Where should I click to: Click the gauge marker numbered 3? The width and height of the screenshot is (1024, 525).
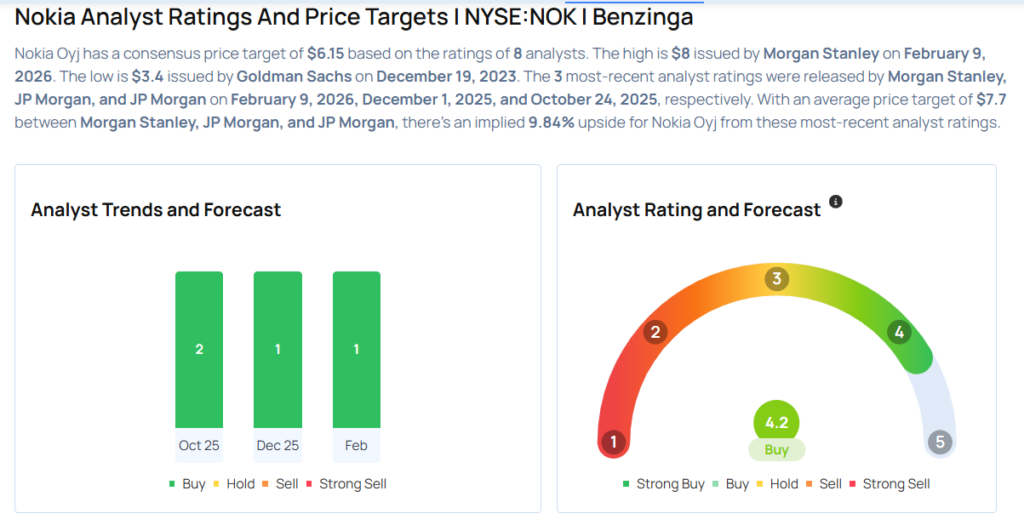click(x=776, y=279)
